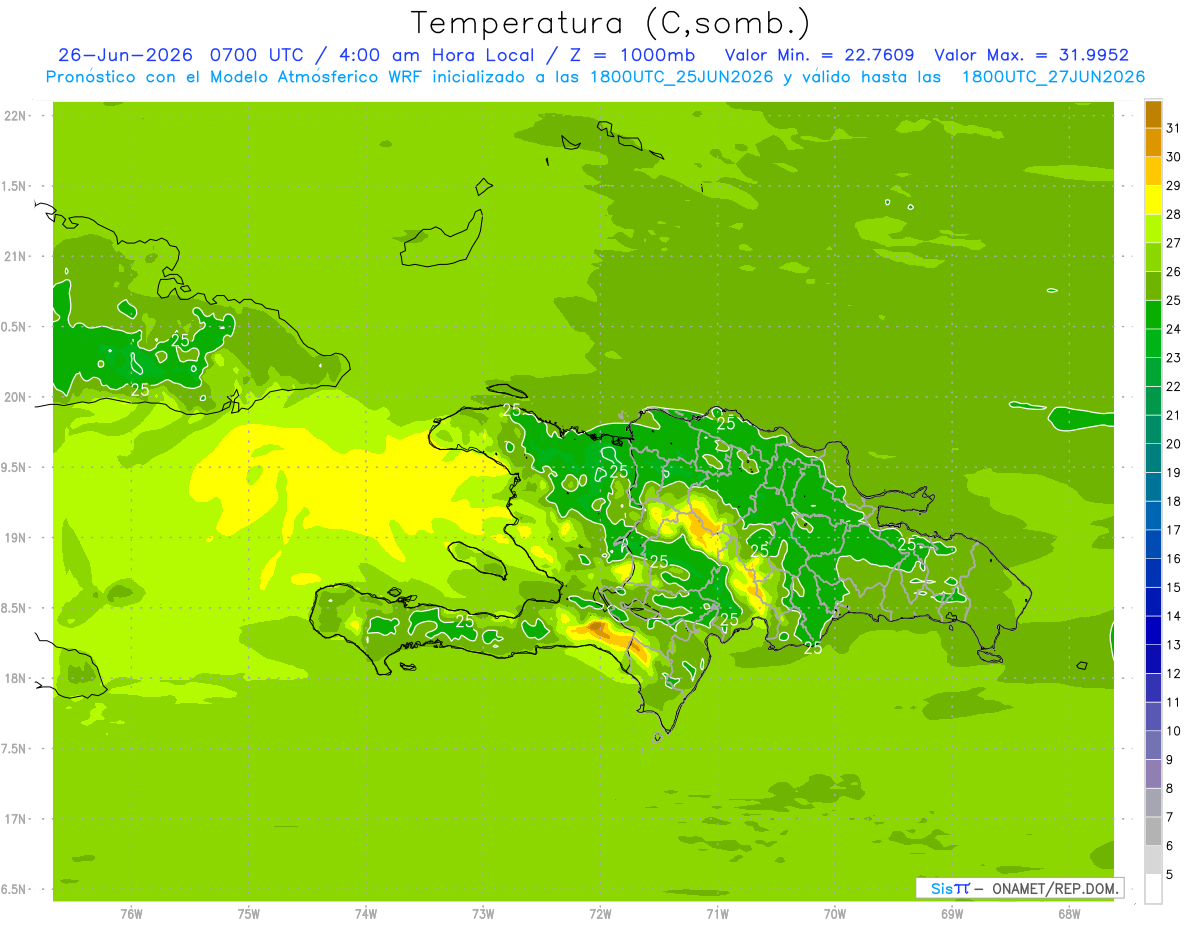Click the "6.5N" latitude axis label
1200x927 pixels.
point(15,890)
